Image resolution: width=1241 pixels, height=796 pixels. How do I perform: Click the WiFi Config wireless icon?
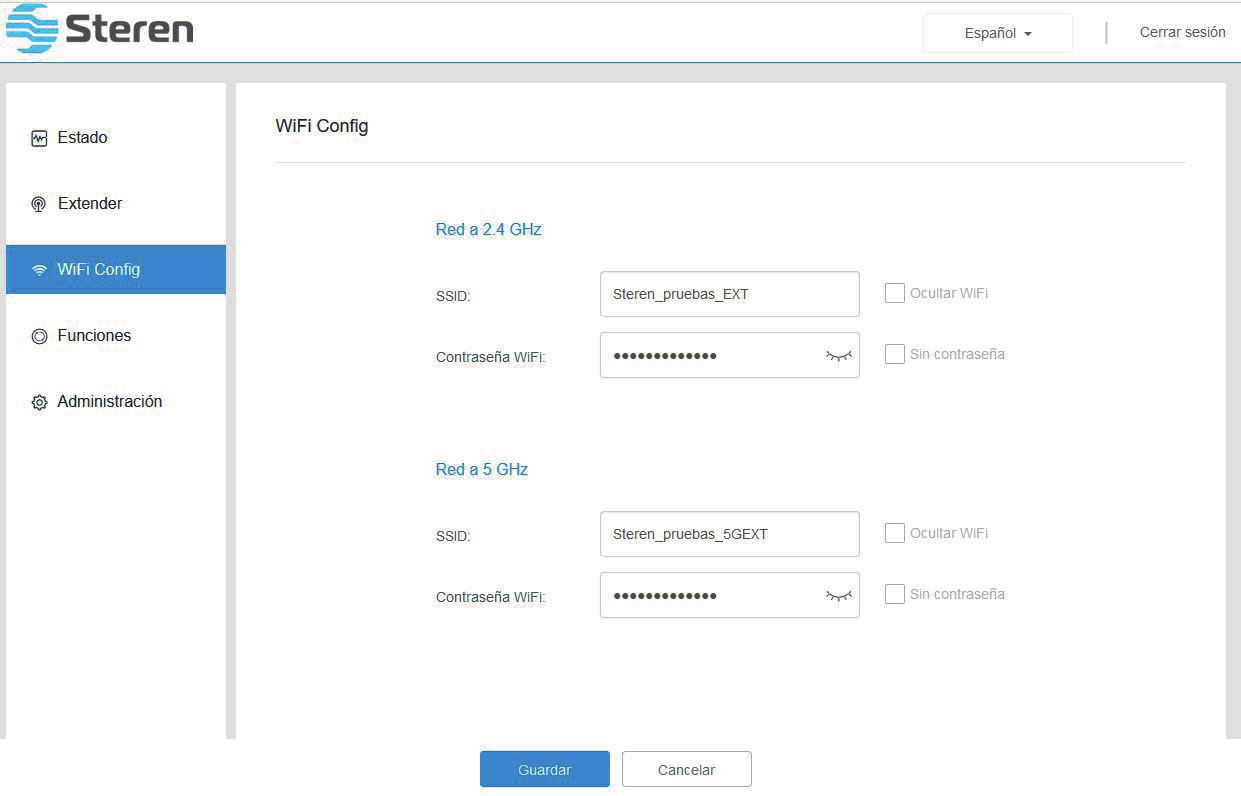[39, 270]
